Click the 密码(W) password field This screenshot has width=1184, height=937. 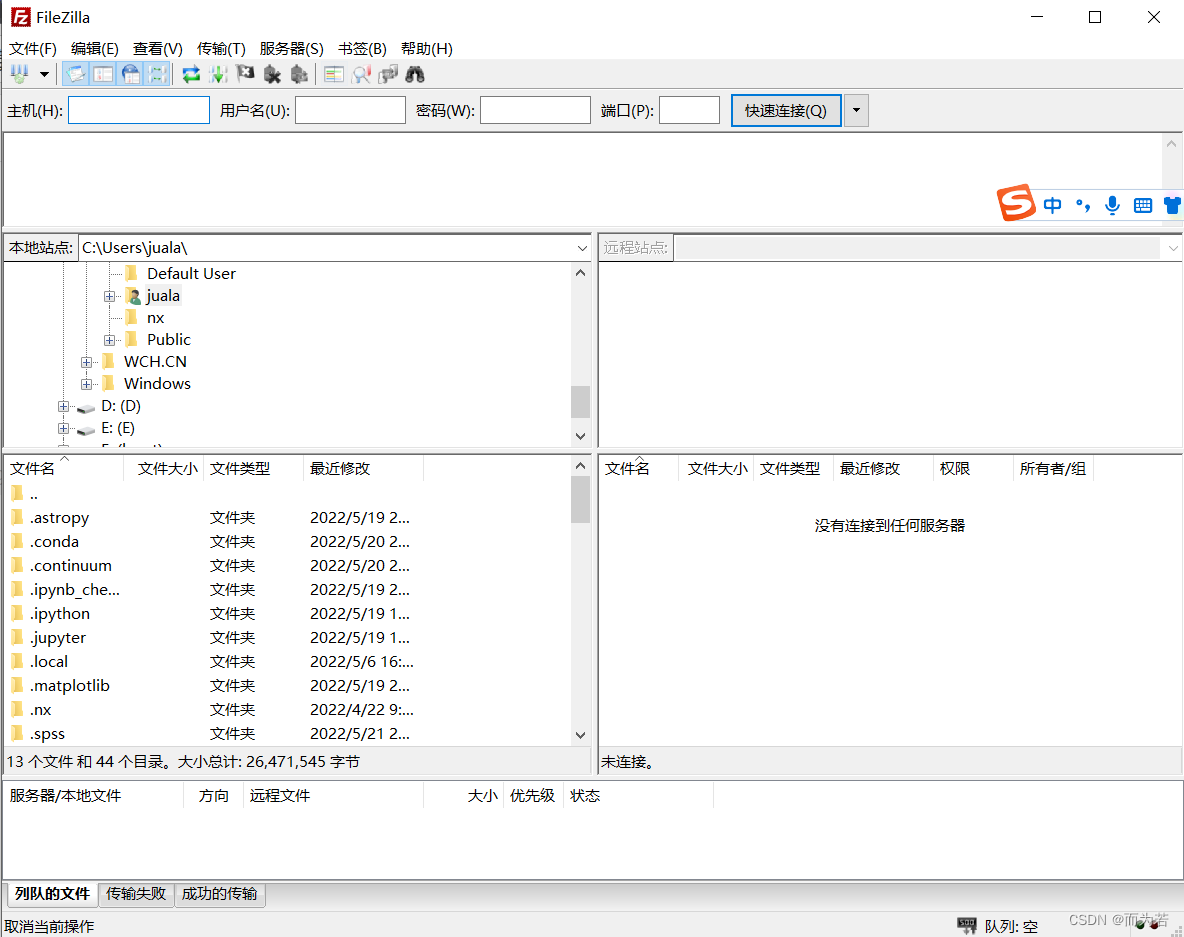535,110
